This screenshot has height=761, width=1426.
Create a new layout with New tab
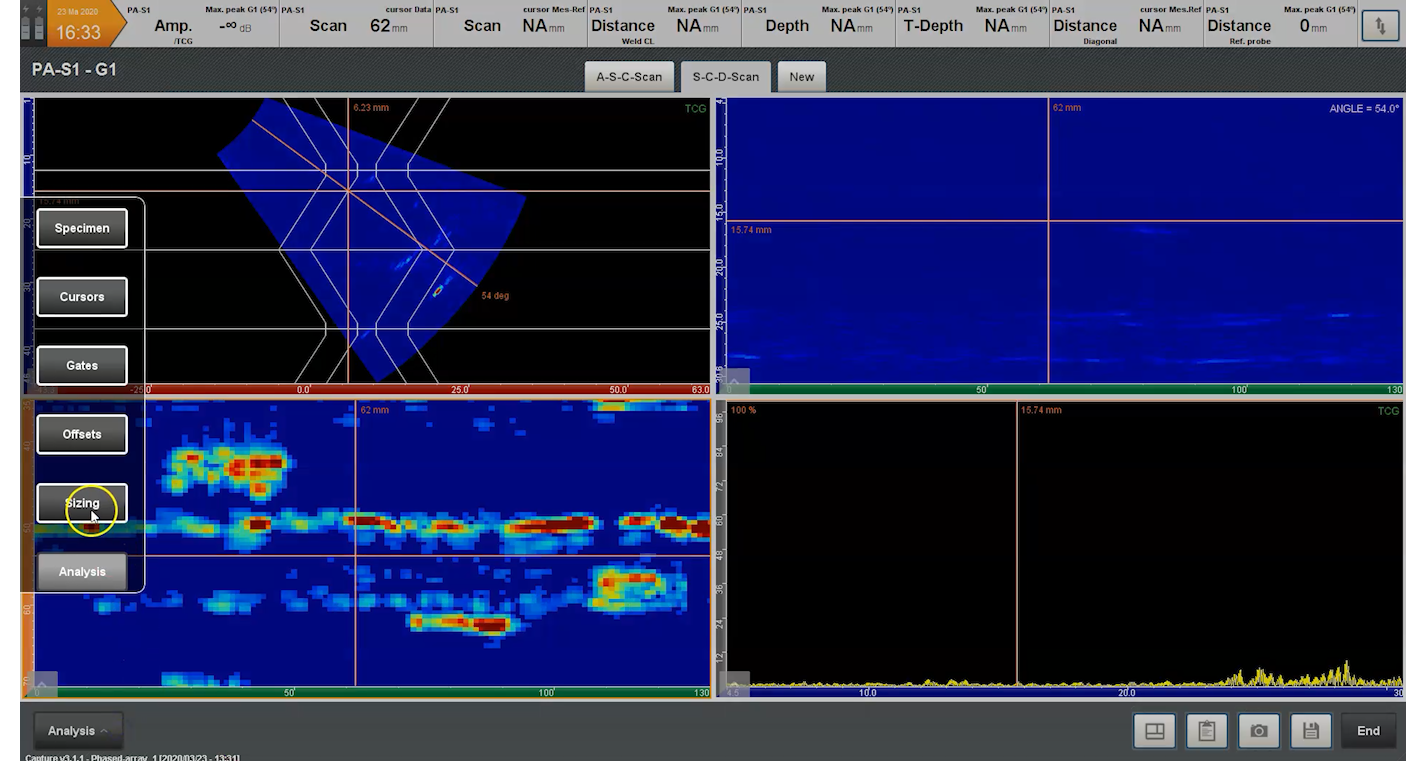point(802,77)
